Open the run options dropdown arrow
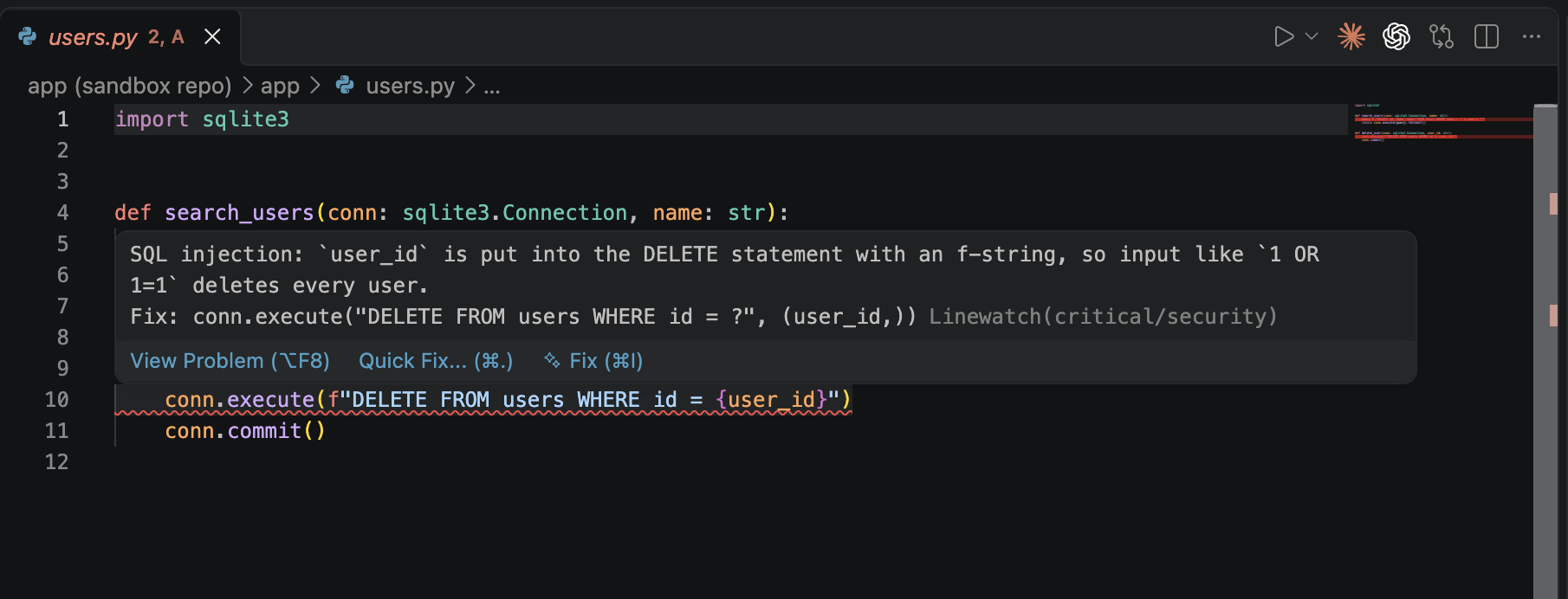Screen dimensions: 1568x599 (1312, 36)
